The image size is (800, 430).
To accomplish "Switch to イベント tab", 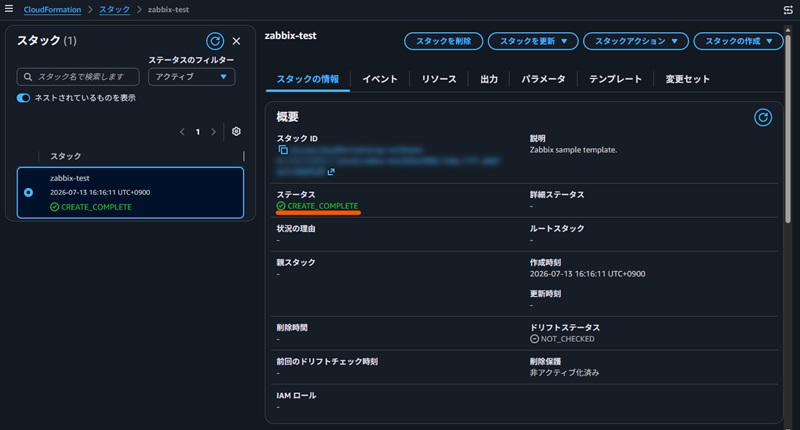I will [380, 79].
